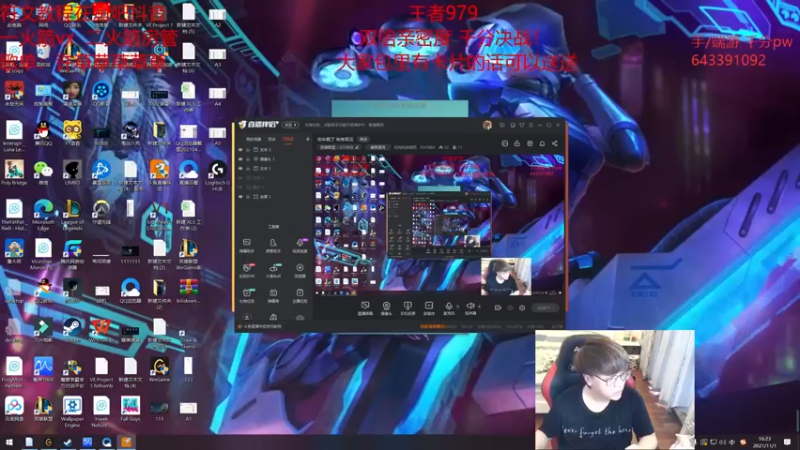Click the bell notification icon above the preview
The width and height of the screenshot is (800, 450).
(542, 143)
